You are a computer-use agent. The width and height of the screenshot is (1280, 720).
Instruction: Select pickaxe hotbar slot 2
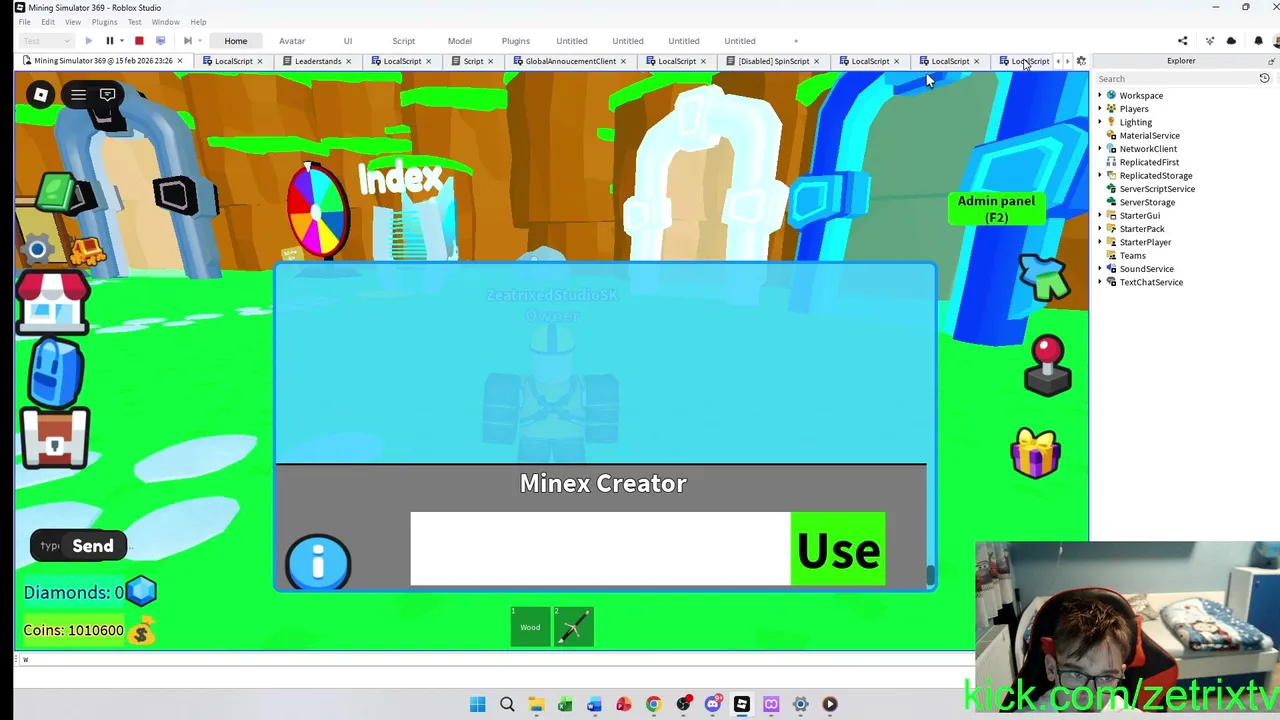point(574,627)
